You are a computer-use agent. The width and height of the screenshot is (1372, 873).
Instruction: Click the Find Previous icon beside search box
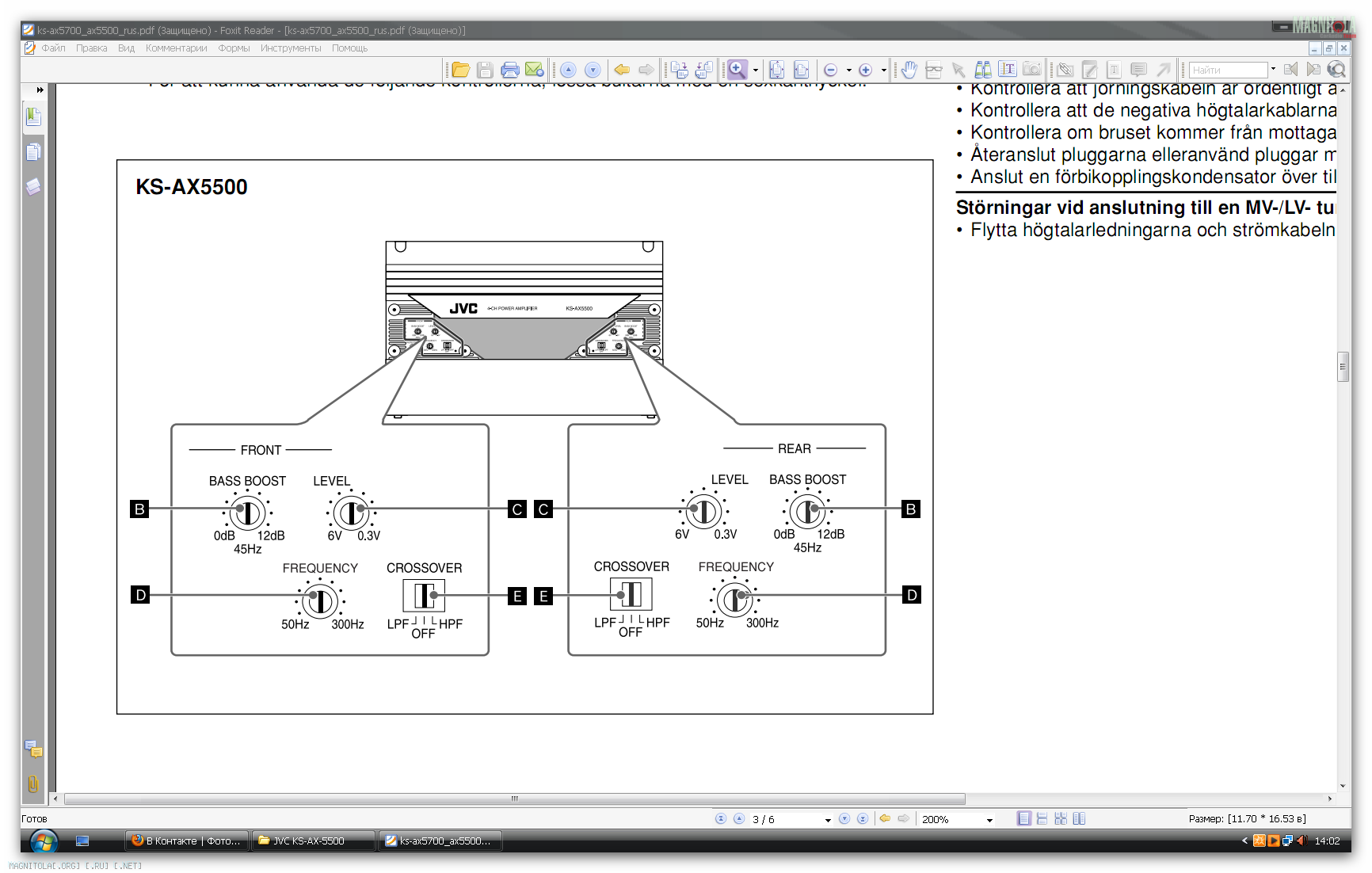pyautogui.click(x=1290, y=70)
